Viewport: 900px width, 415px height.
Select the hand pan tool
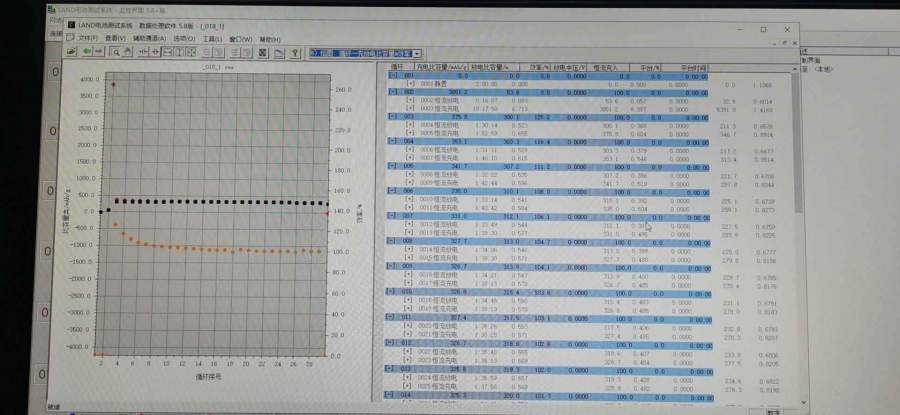click(127, 52)
